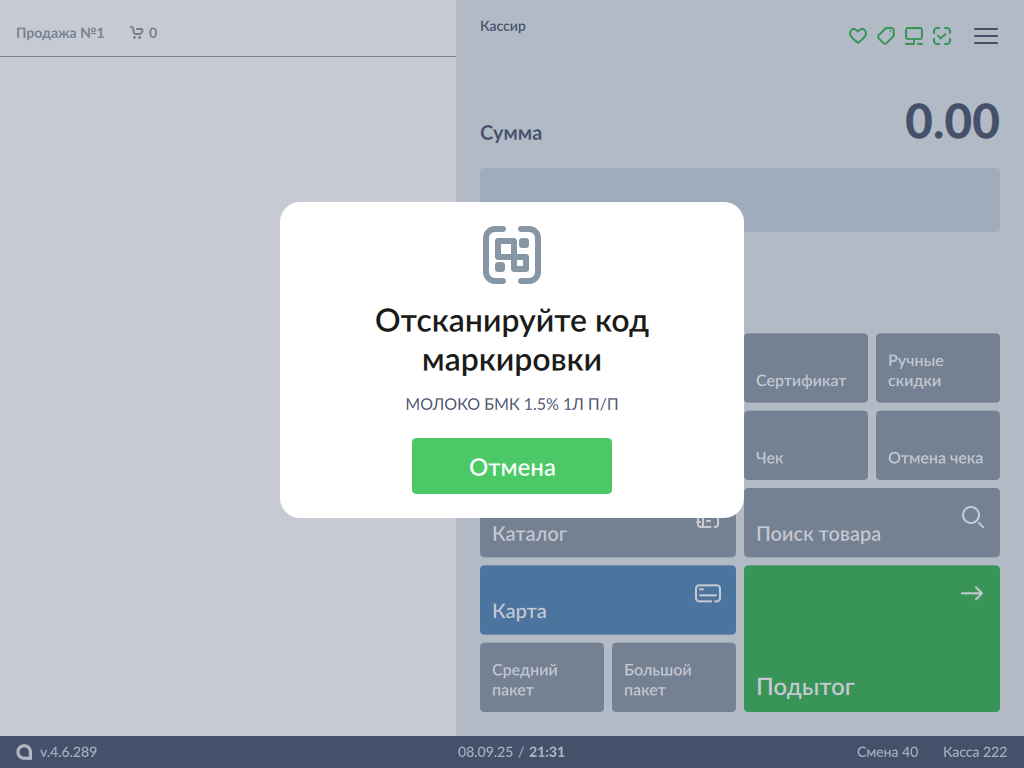Open Ручные скидки
Viewport: 1024px width, 768px height.
coord(937,370)
